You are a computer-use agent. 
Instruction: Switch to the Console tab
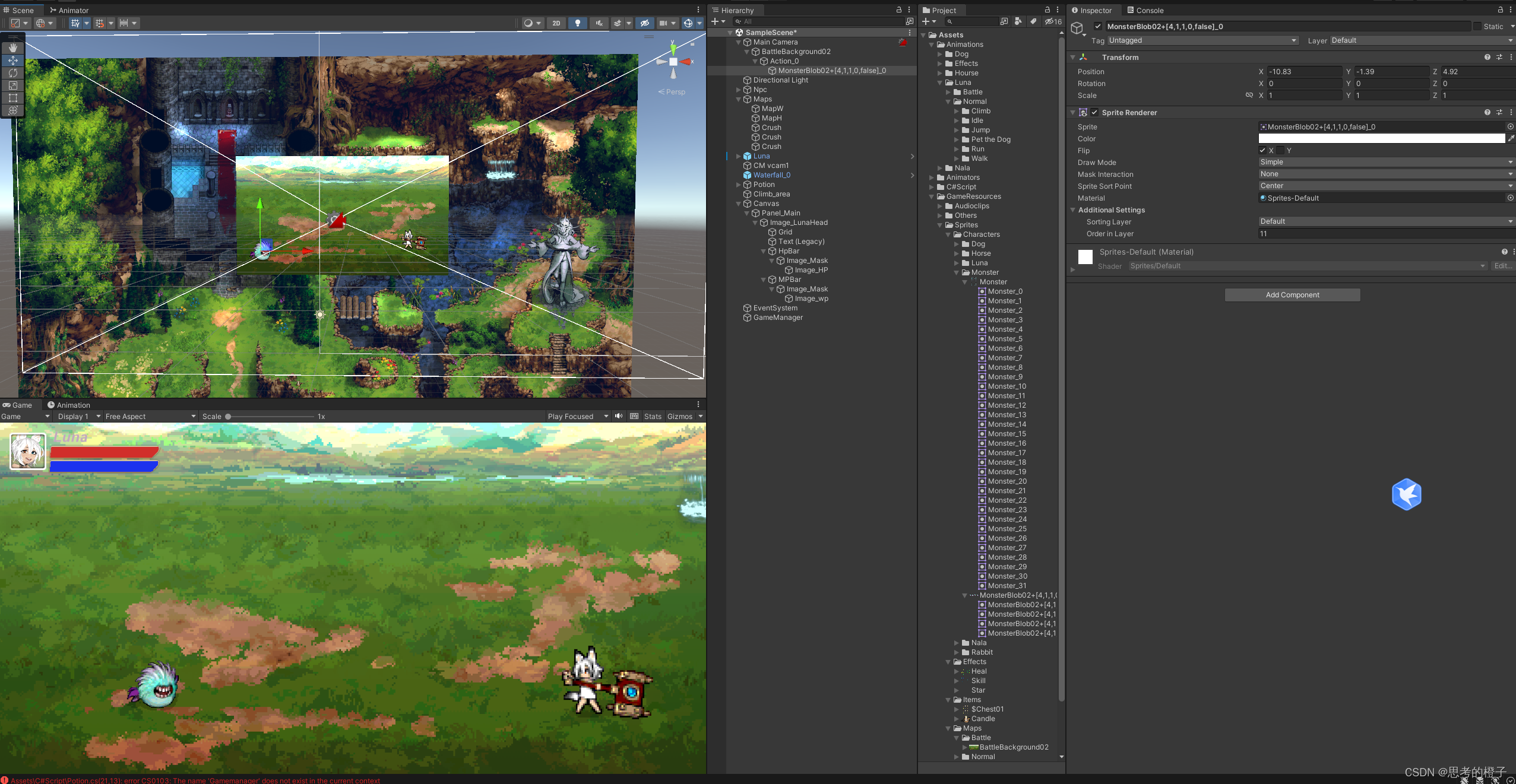click(x=1145, y=10)
